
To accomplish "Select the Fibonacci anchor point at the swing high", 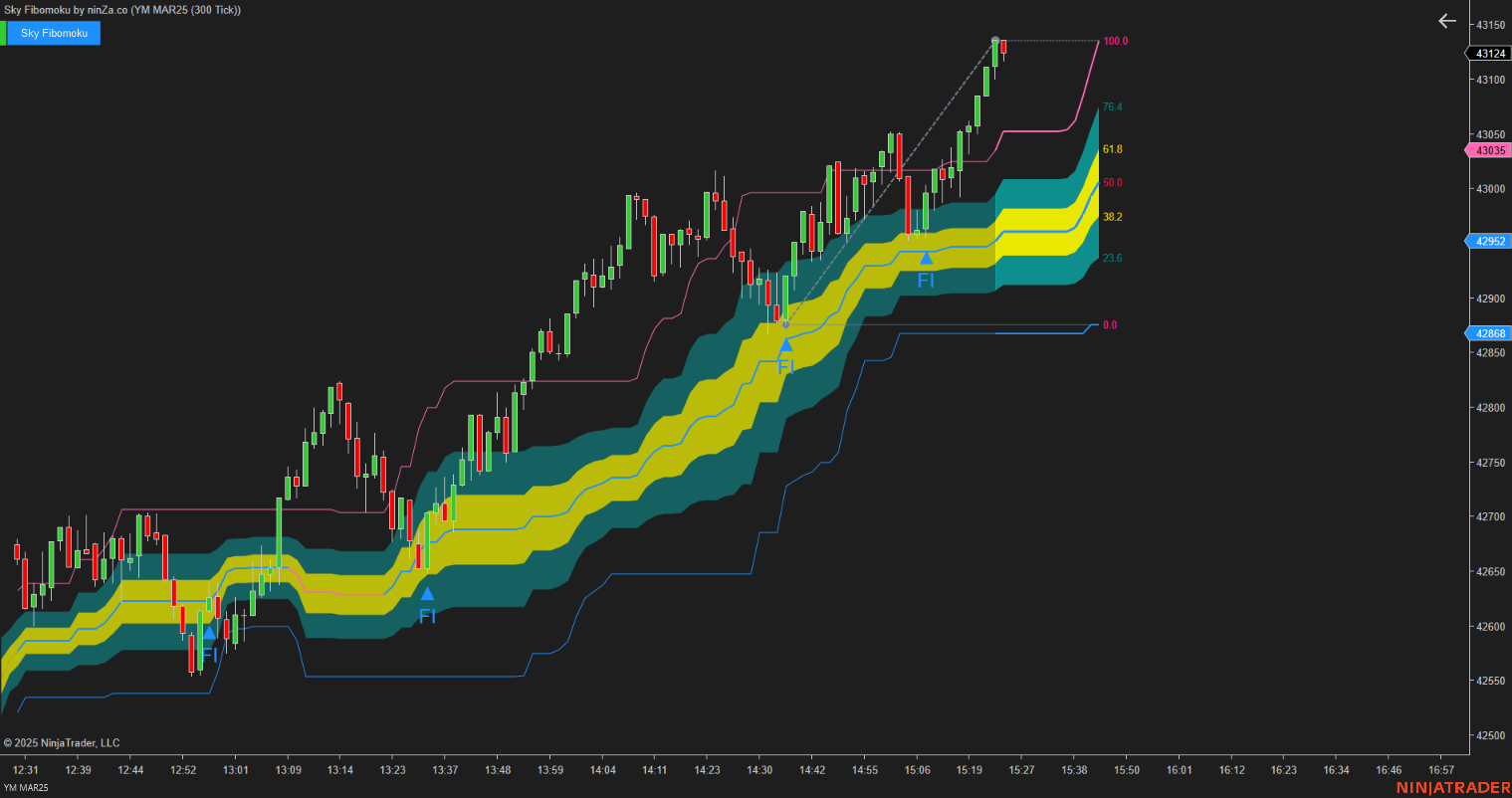I will [993, 41].
